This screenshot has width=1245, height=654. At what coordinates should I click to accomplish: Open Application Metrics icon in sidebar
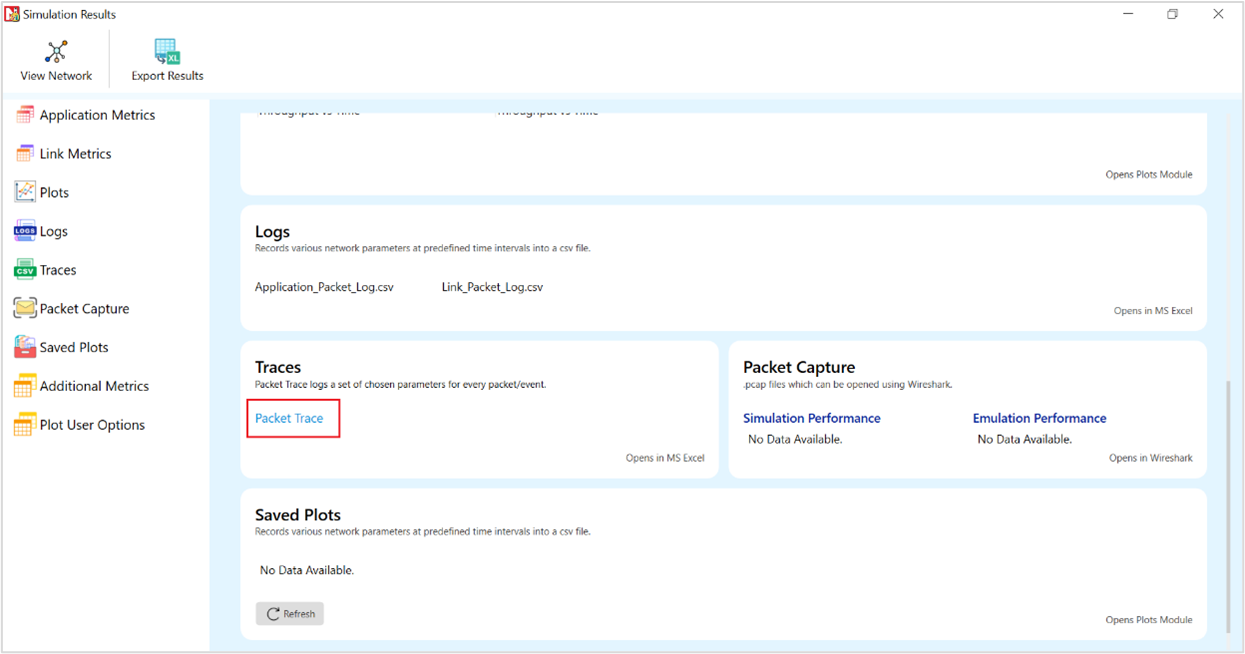coord(25,115)
